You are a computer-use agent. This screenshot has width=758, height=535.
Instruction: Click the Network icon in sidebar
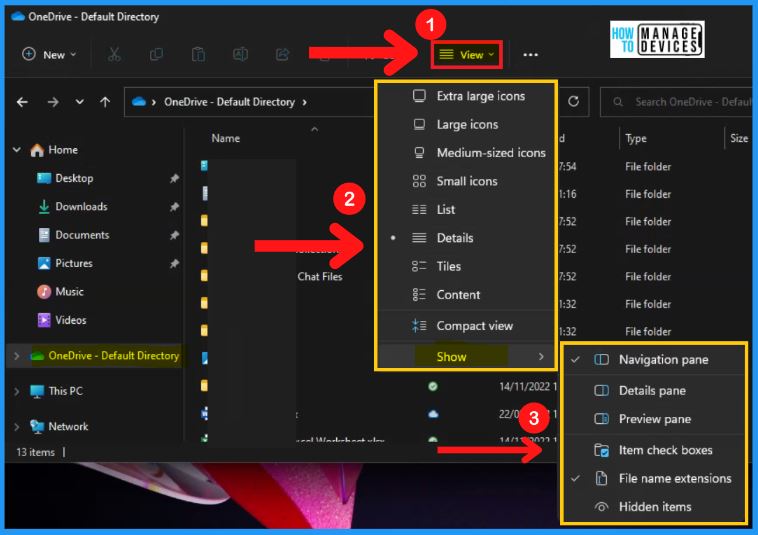click(37, 427)
